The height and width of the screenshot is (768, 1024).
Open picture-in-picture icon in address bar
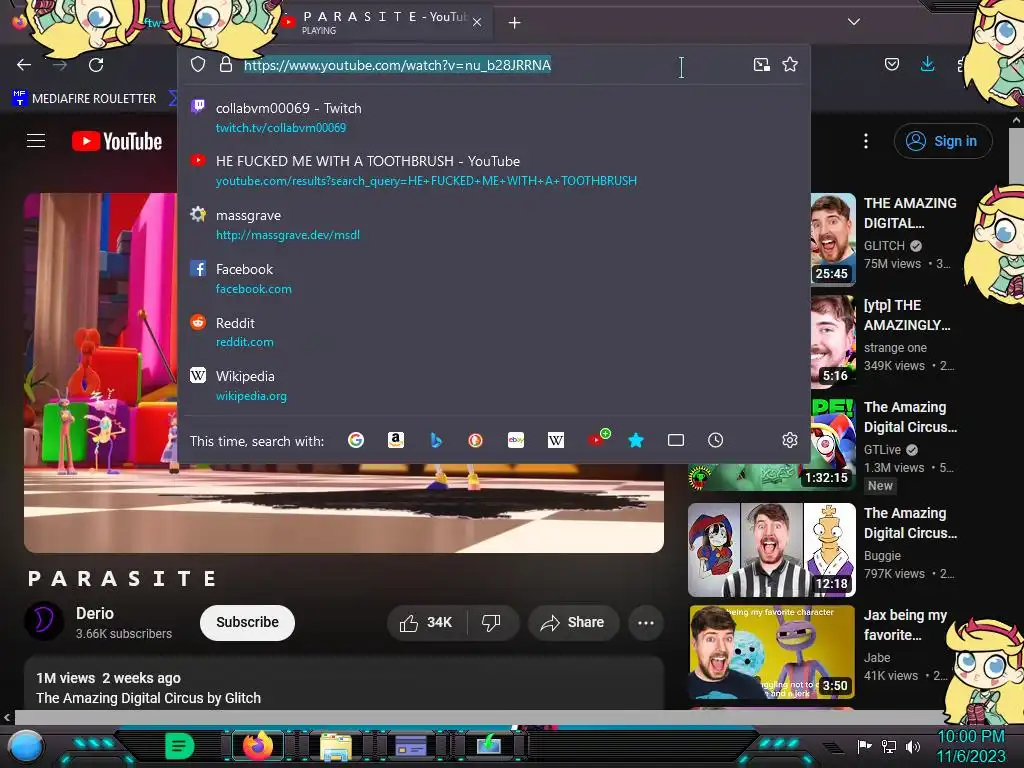pyautogui.click(x=761, y=64)
